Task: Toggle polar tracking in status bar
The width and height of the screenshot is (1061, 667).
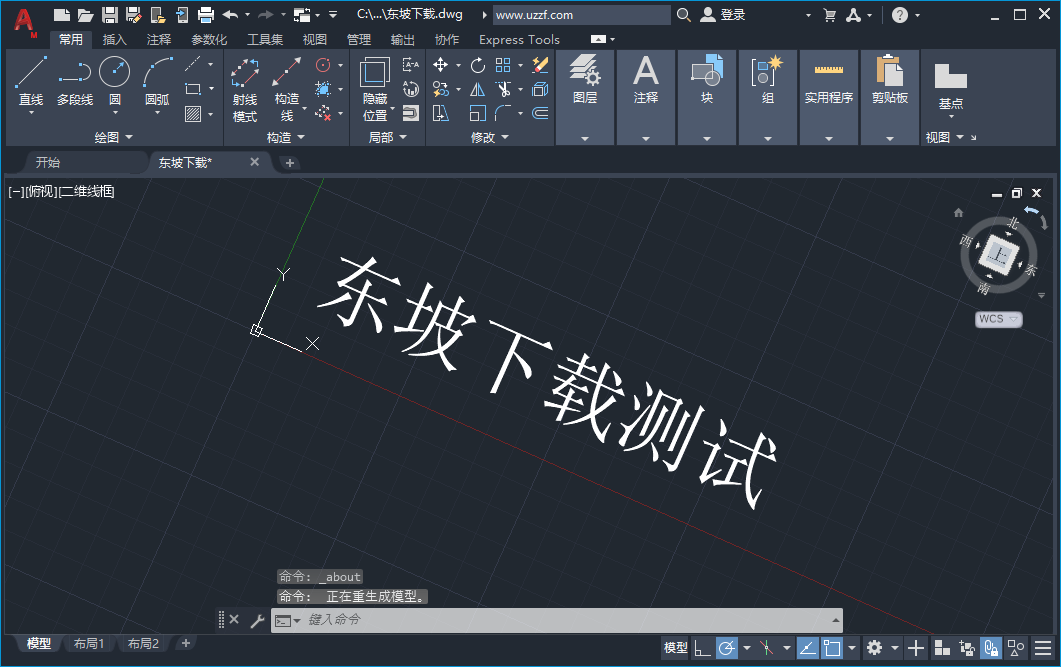Action: tap(727, 648)
